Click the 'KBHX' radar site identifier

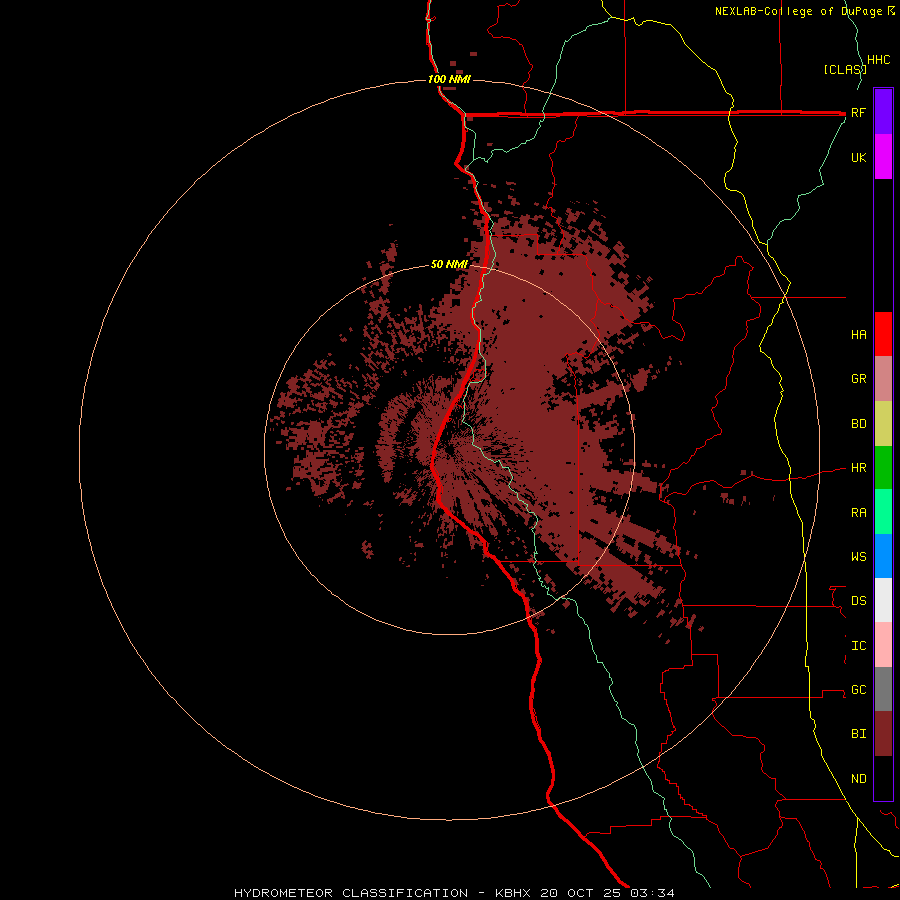513,893
